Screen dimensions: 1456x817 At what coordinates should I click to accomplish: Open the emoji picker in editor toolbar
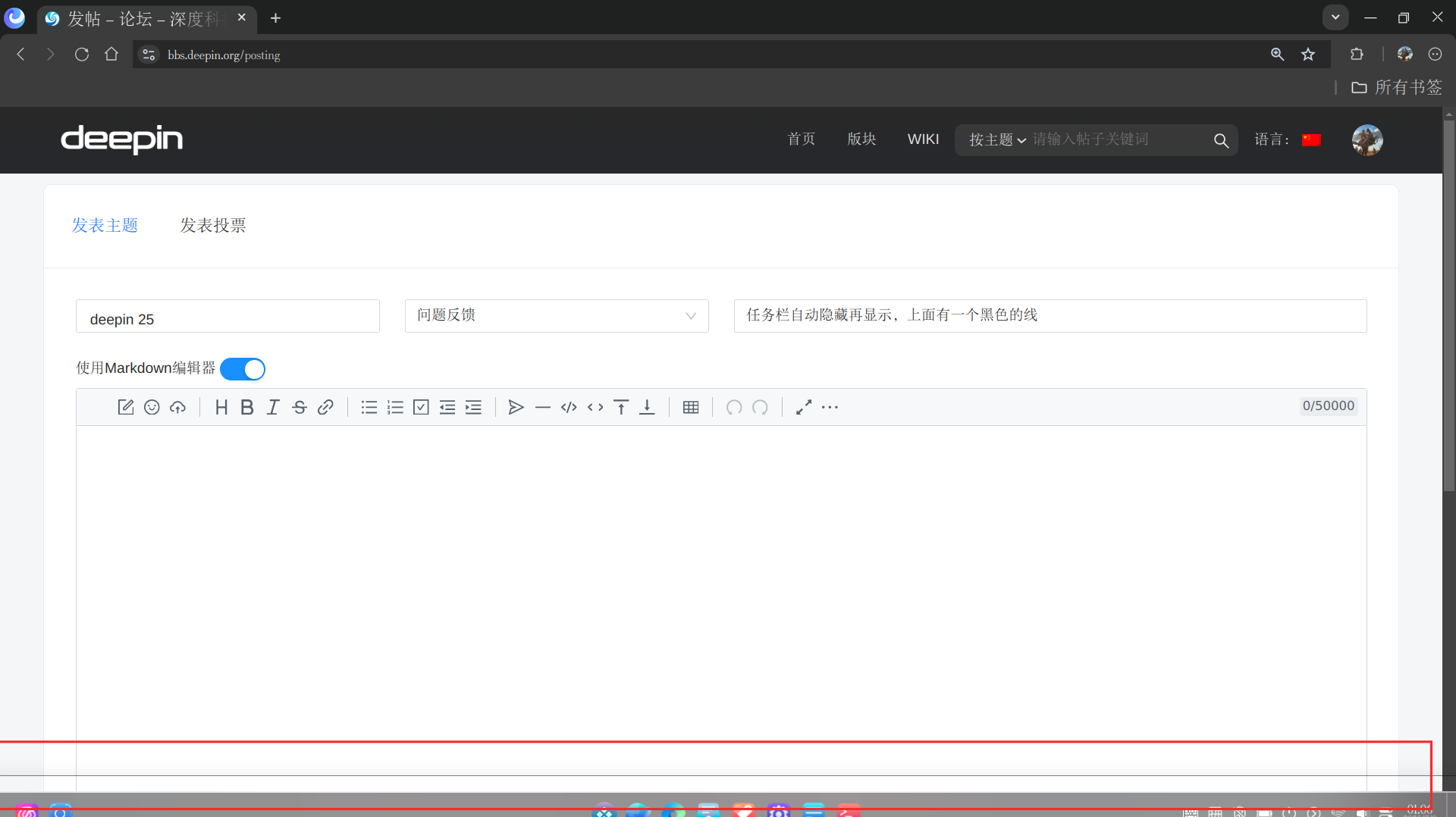tap(152, 407)
